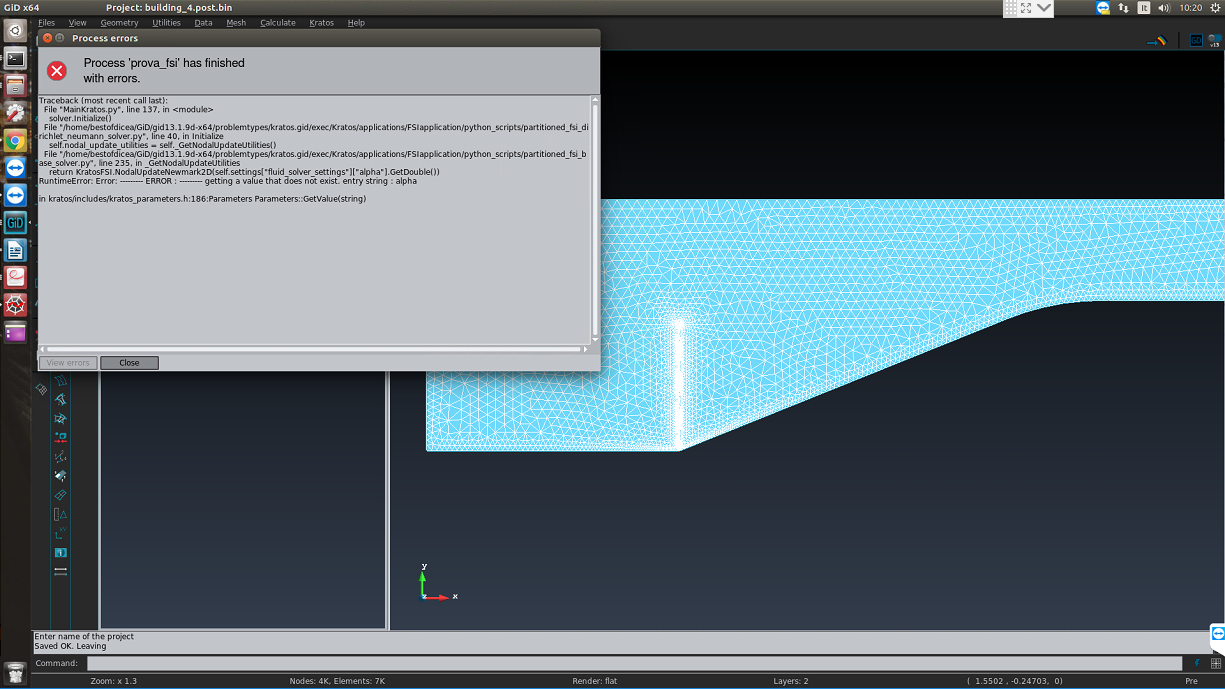Open the View menu dropdown

[x=77, y=22]
